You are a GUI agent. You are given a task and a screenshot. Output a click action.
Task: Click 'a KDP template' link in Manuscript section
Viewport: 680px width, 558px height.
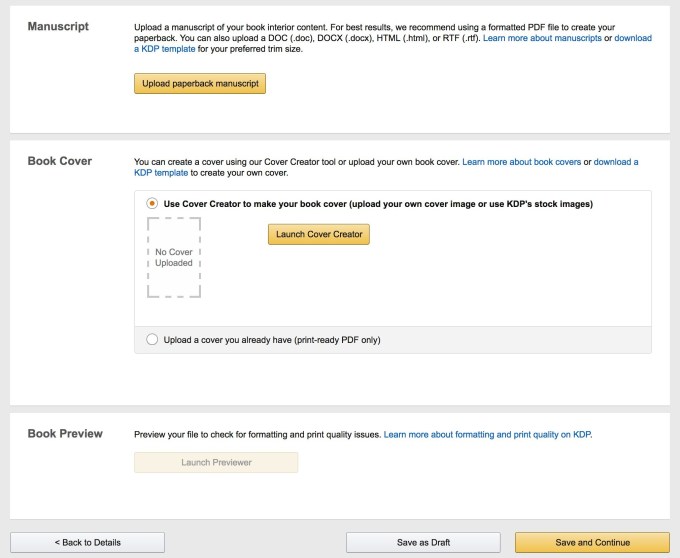click(165, 49)
